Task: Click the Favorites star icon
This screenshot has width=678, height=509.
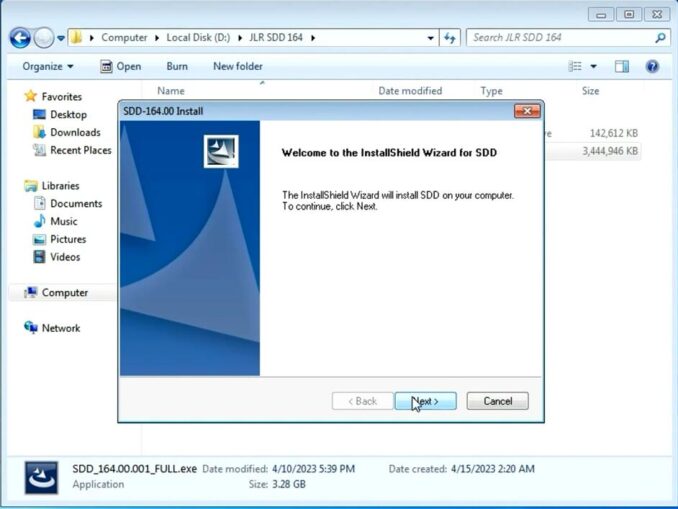Action: [30, 96]
